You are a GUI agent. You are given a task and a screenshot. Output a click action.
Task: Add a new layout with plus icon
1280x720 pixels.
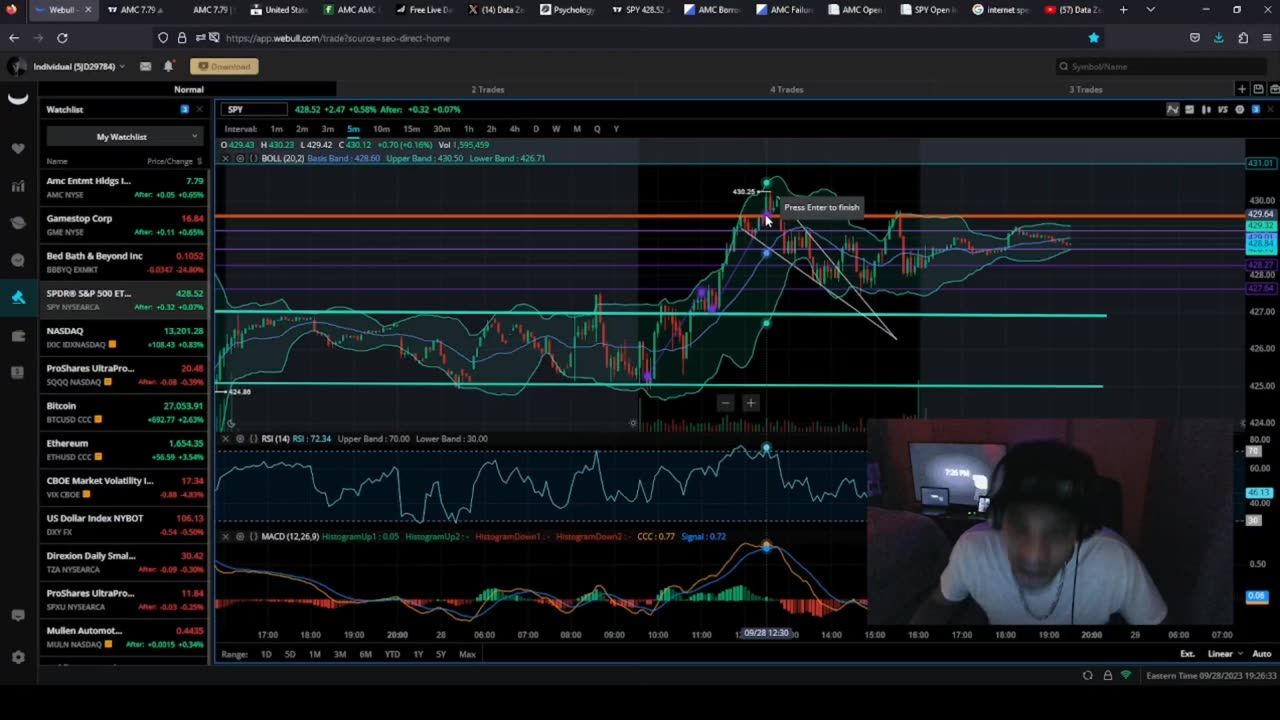[x=1242, y=89]
